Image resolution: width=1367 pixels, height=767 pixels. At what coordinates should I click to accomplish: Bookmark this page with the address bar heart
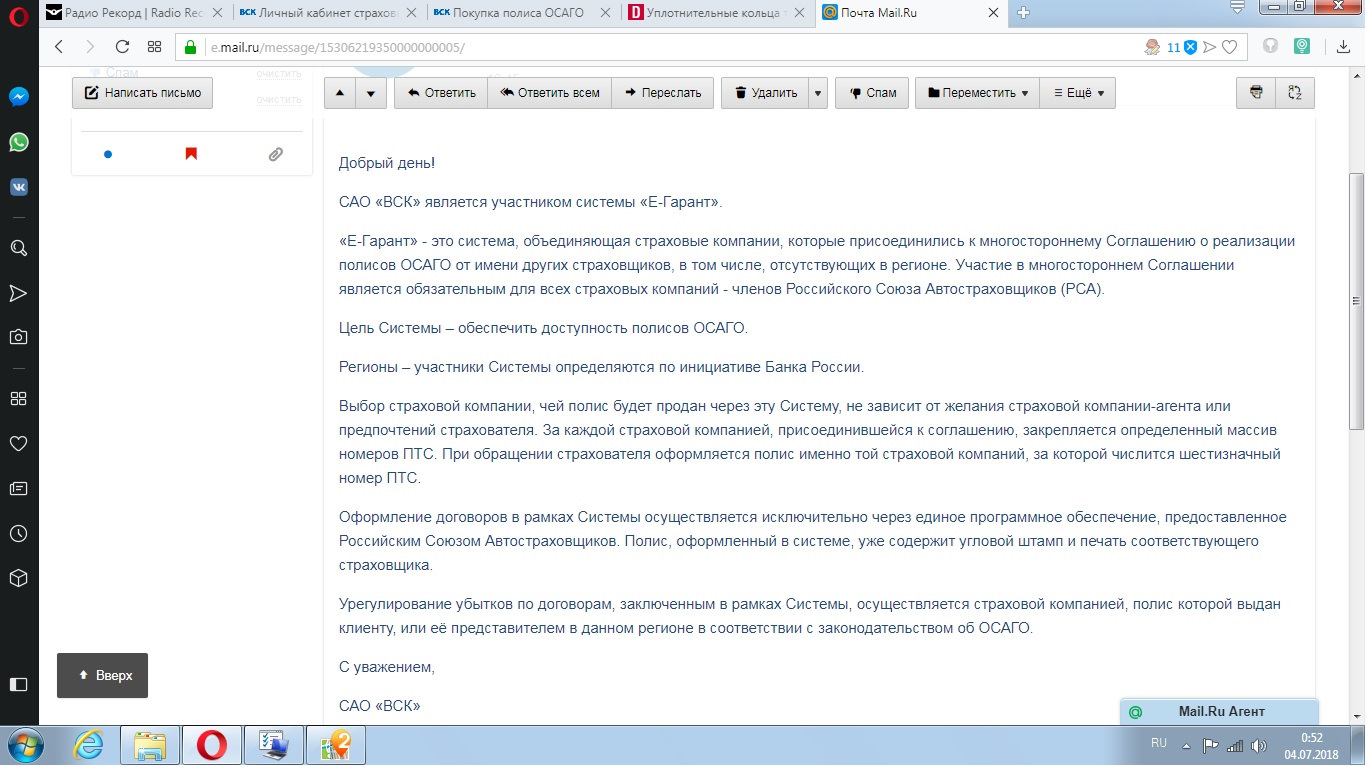pos(1230,47)
